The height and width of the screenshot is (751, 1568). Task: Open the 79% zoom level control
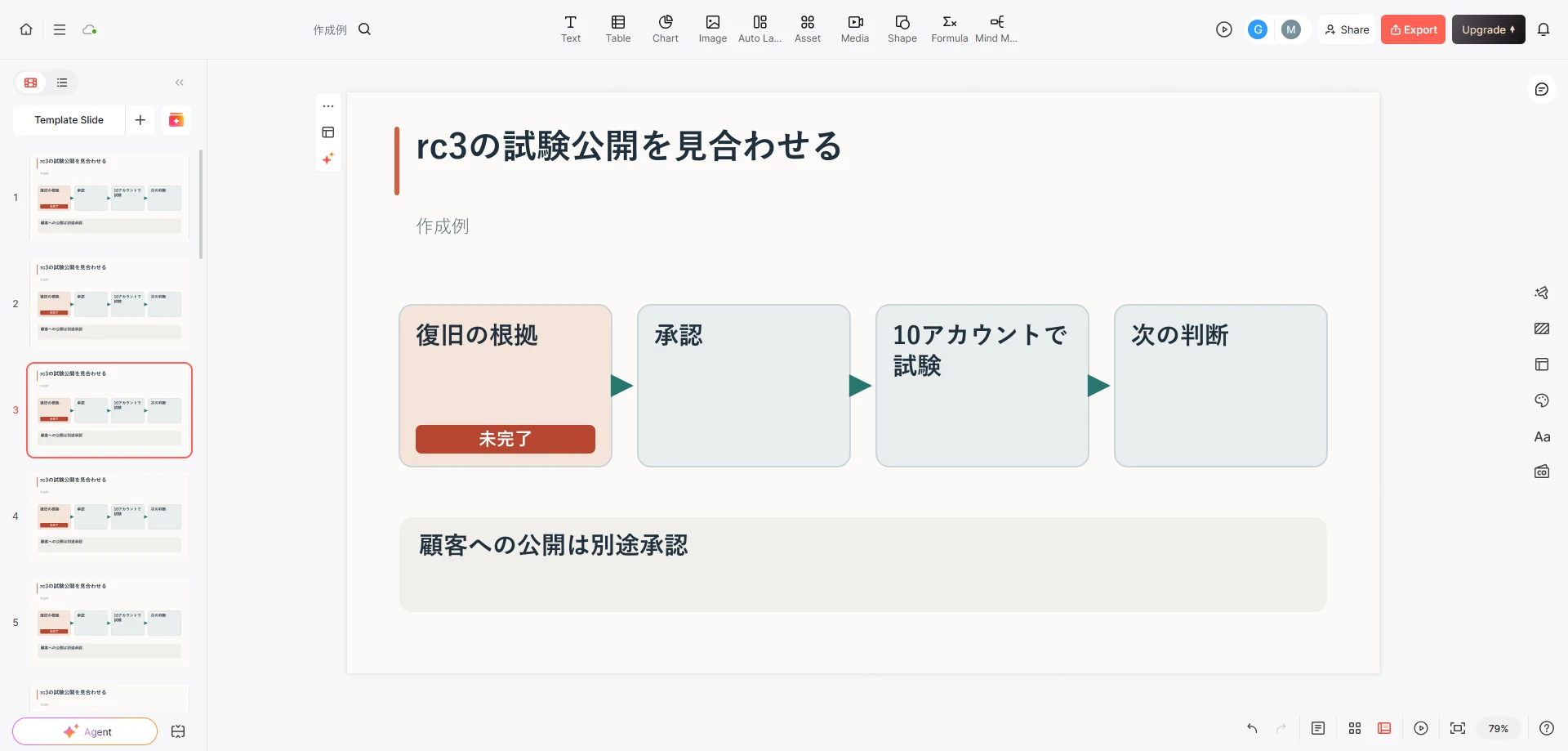pos(1499,728)
